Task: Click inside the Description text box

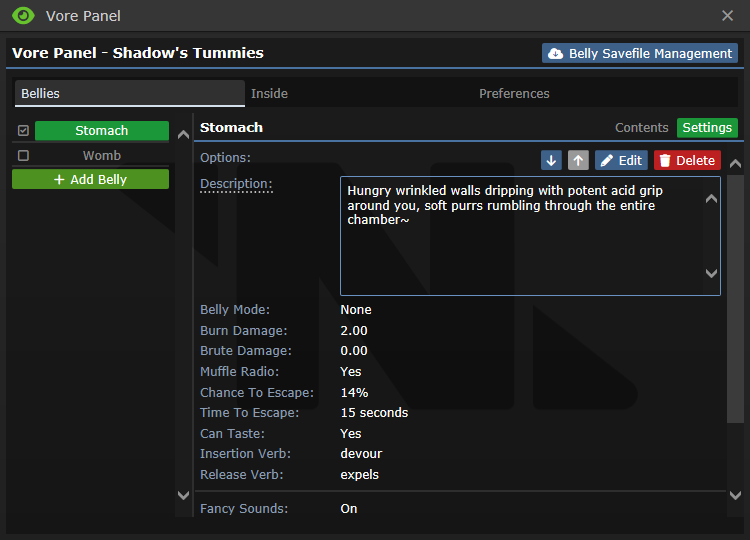Action: point(530,236)
